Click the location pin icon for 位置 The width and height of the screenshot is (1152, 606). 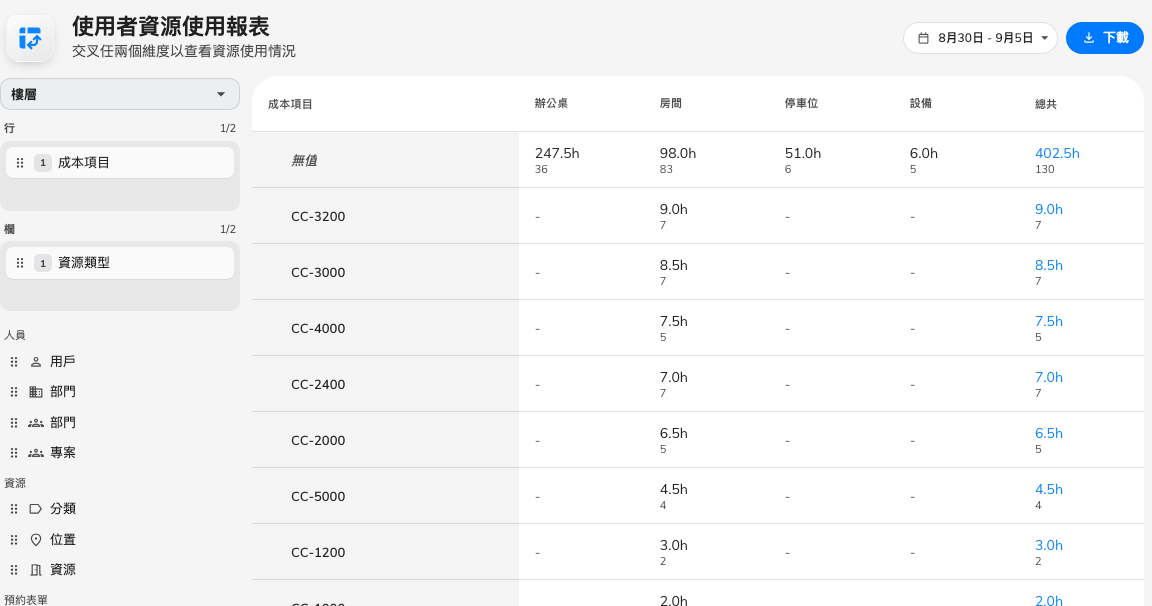(x=35, y=540)
